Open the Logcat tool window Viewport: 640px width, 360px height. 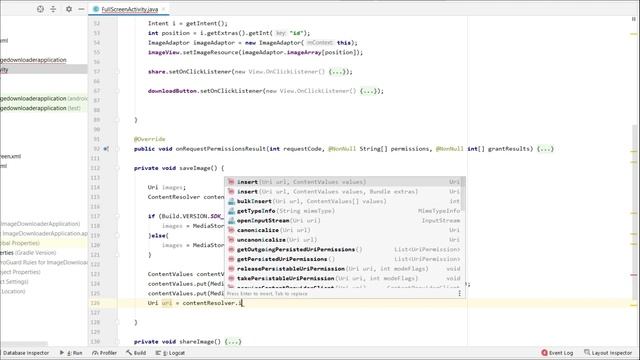coord(170,353)
